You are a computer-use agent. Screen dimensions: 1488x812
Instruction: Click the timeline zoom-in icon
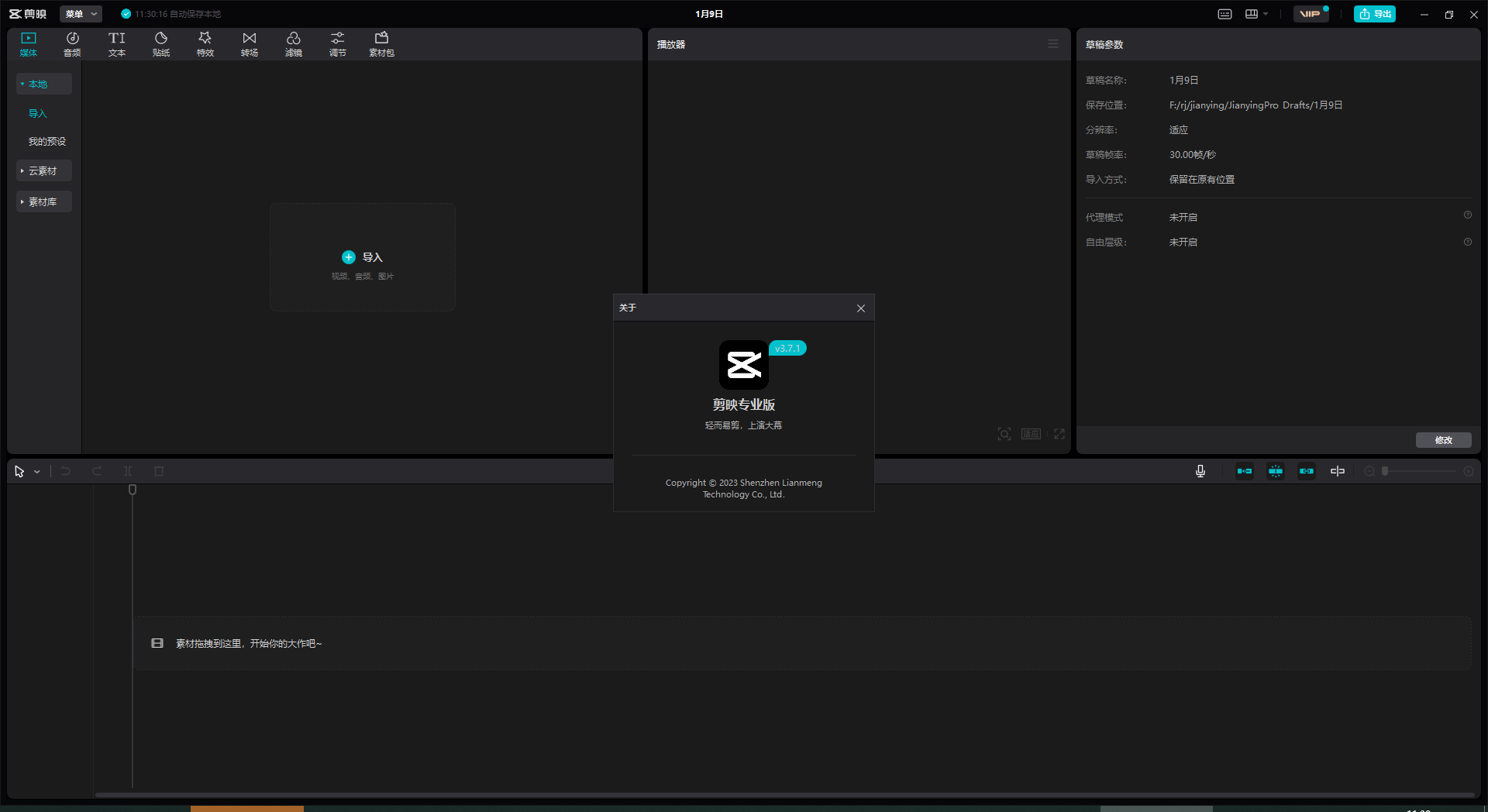[x=1469, y=471]
